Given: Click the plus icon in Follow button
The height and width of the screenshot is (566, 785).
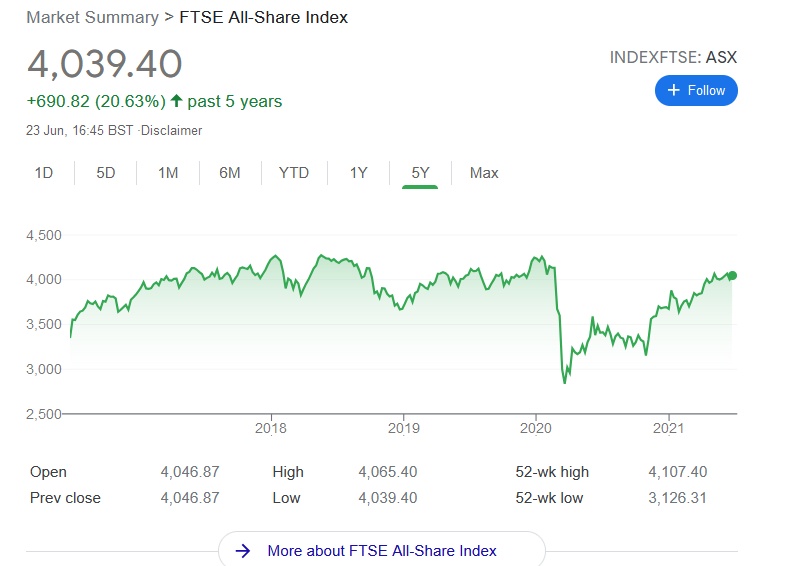Looking at the screenshot, I should tap(674, 90).
